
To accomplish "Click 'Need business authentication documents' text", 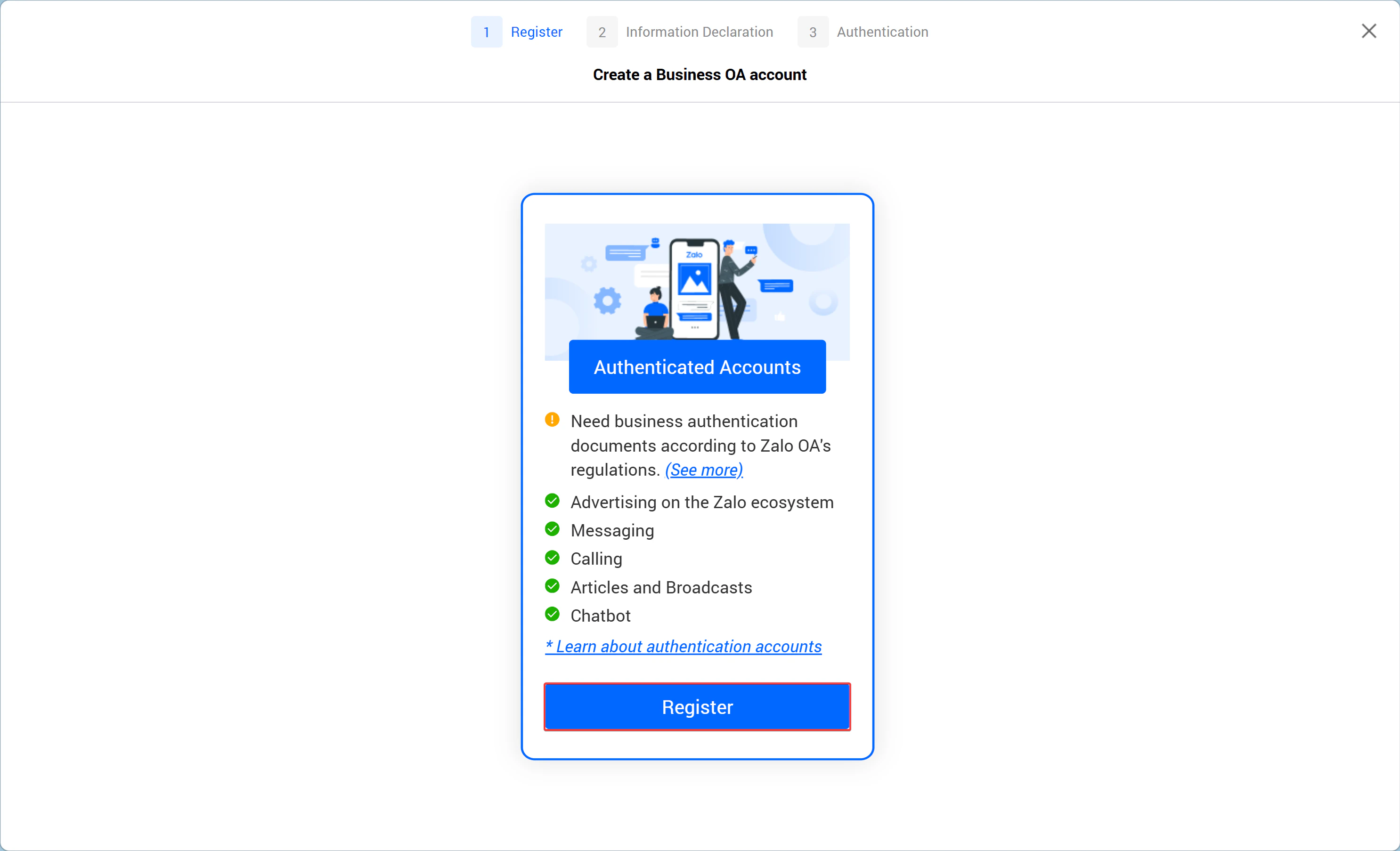I will point(700,446).
